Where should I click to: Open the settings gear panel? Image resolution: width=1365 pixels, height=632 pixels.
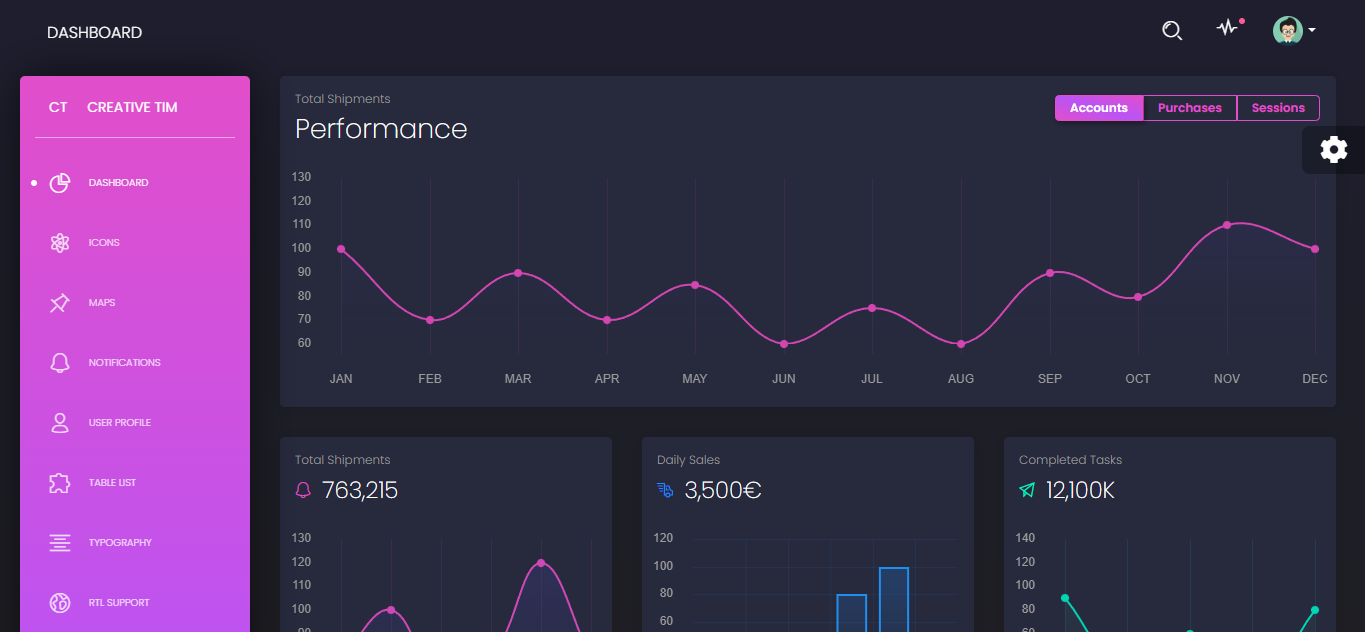point(1334,149)
